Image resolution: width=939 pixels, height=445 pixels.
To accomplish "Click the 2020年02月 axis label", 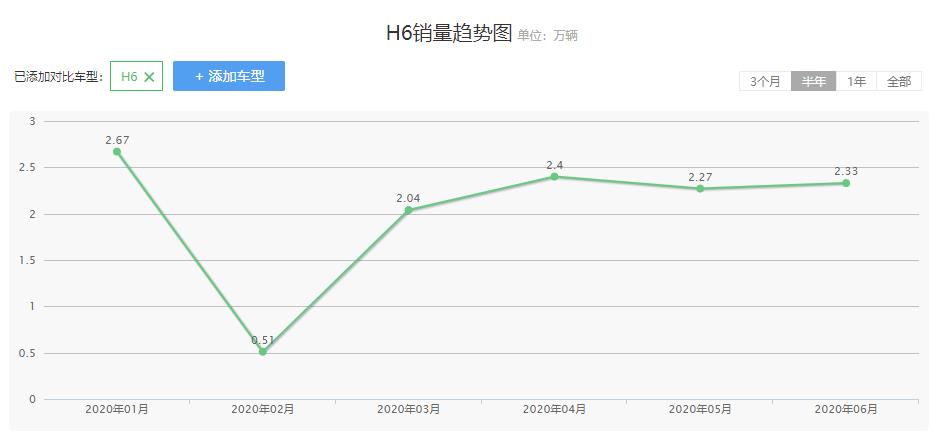I will [x=262, y=410].
